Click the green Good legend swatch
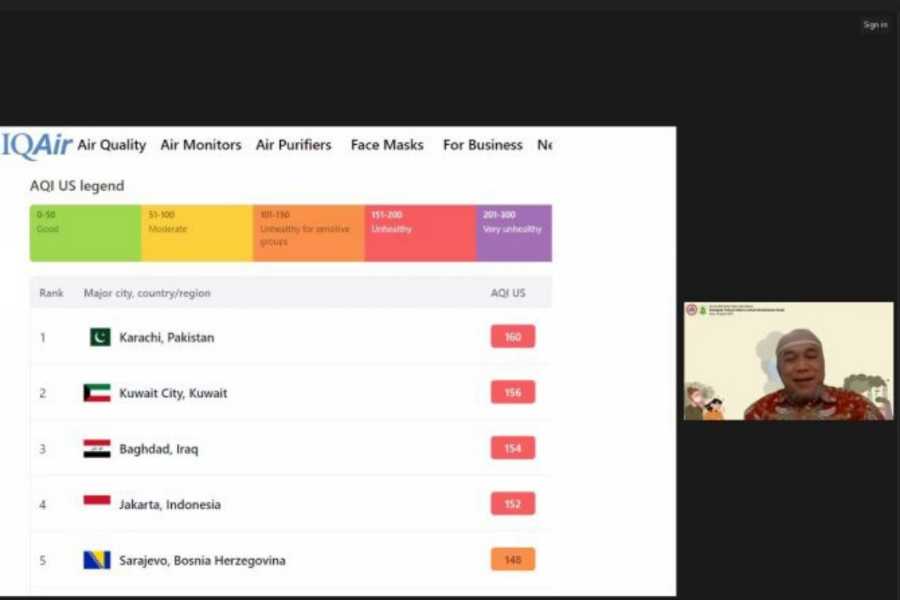Screen dimensions: 900x600 click(x=86, y=233)
